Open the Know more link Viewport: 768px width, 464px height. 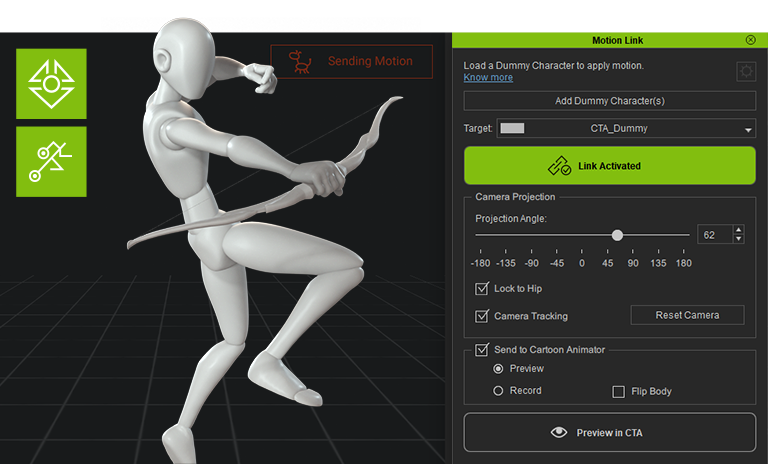pyautogui.click(x=488, y=78)
